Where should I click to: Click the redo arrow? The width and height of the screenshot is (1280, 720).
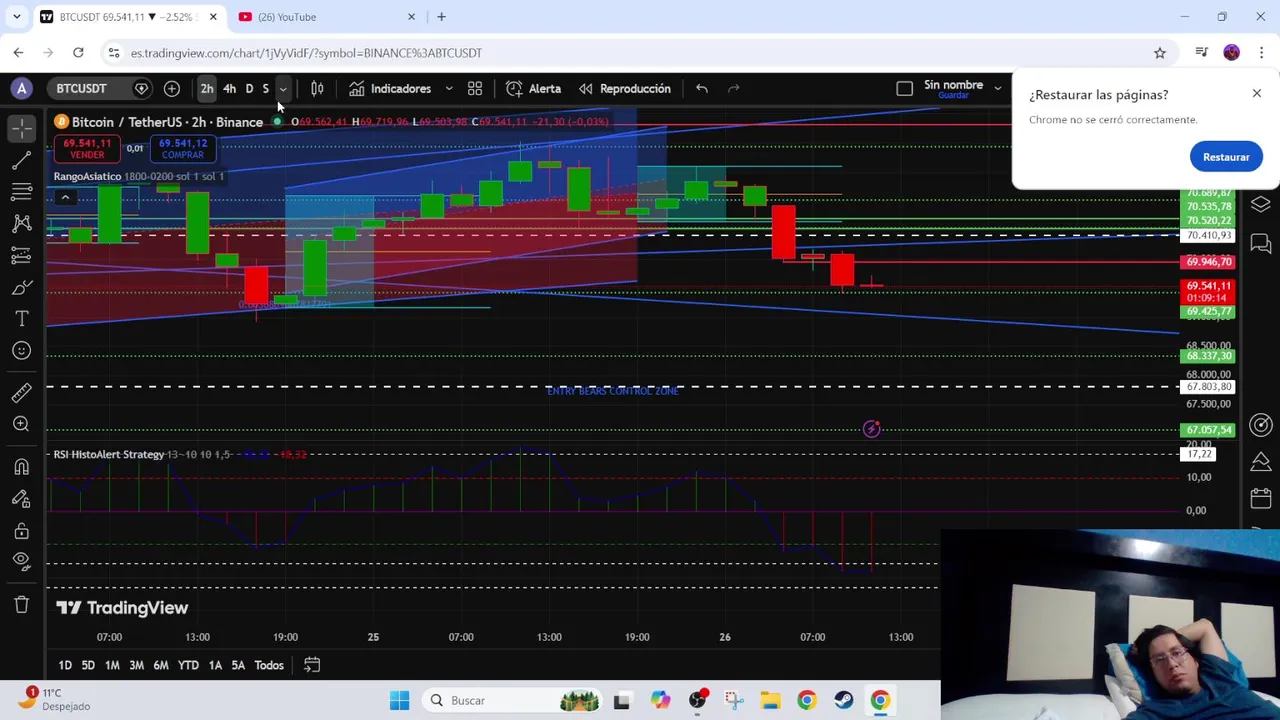734,88
